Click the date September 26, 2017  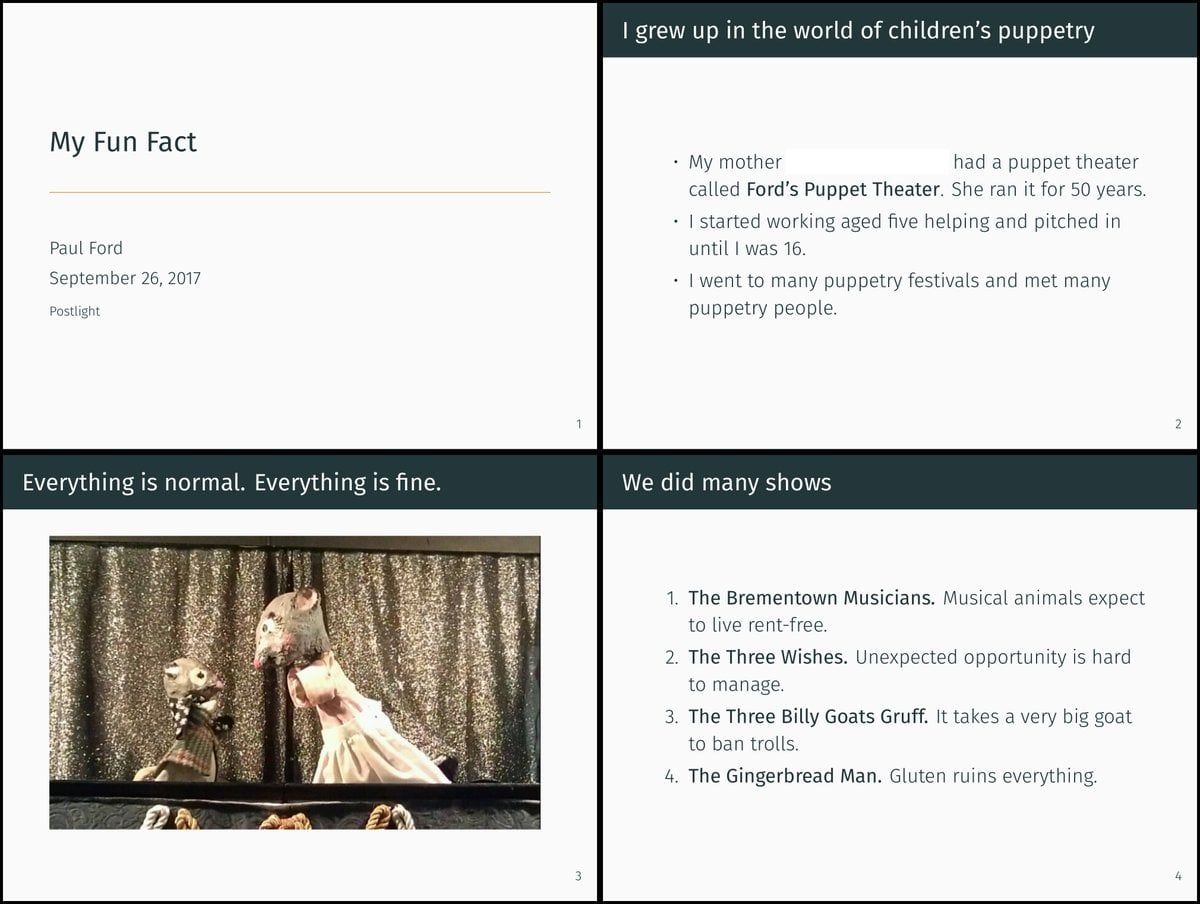point(125,278)
